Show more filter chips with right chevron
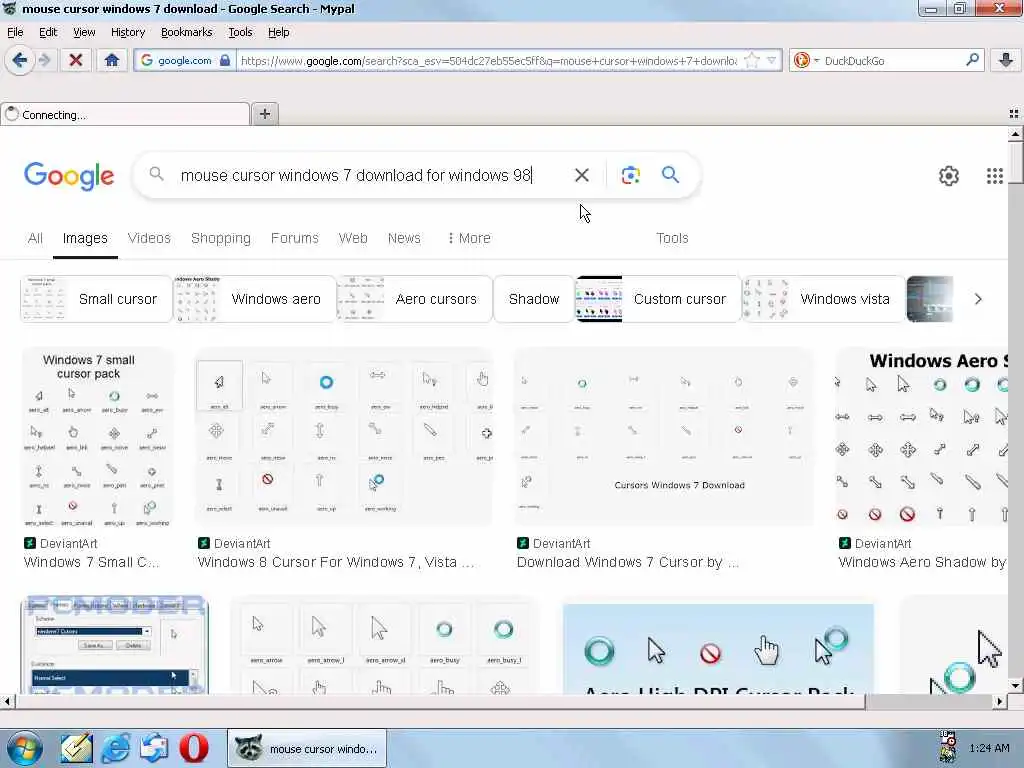The height and width of the screenshot is (768, 1024). [x=978, y=299]
